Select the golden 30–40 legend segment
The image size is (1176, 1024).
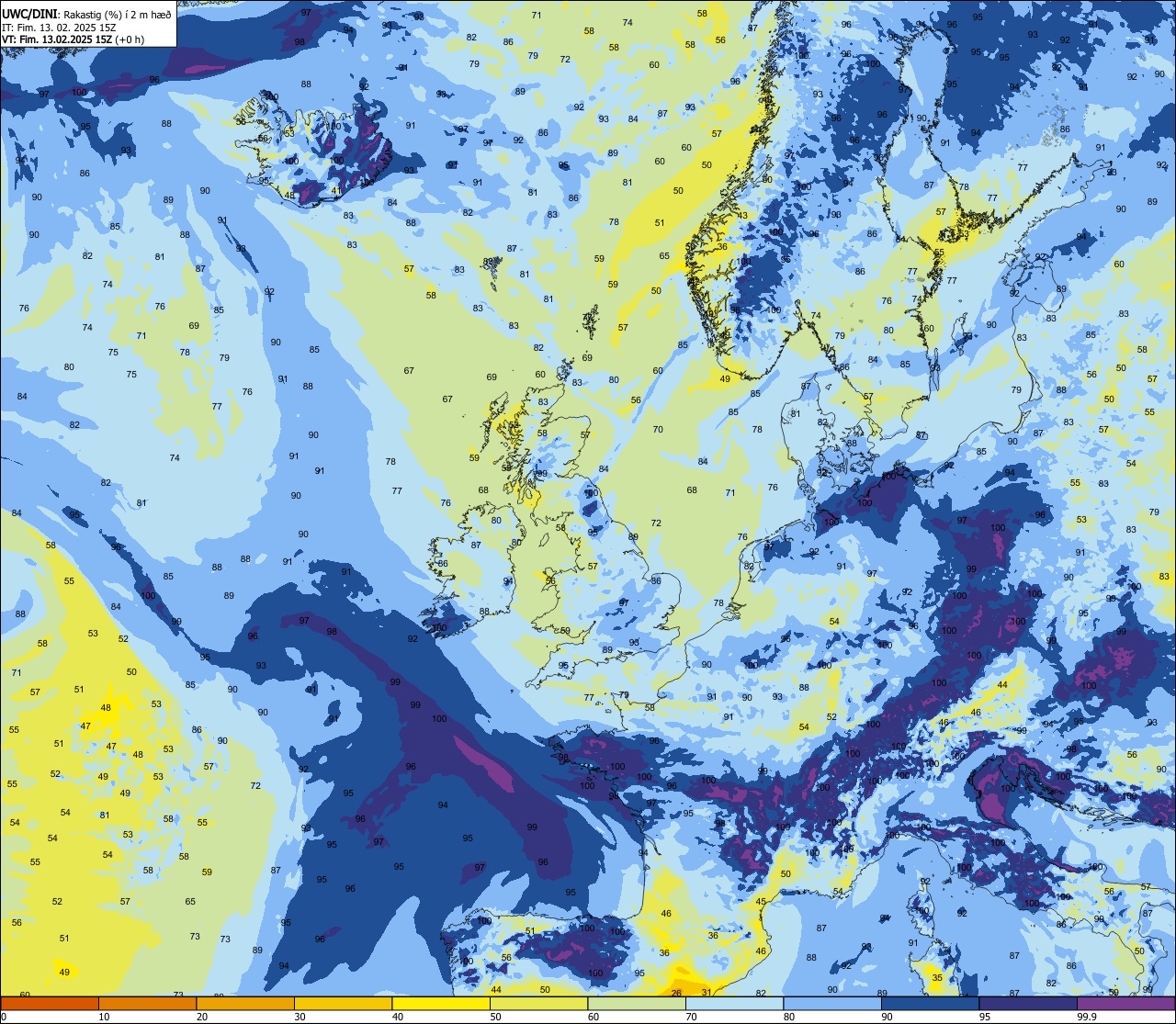pyautogui.click(x=343, y=1003)
